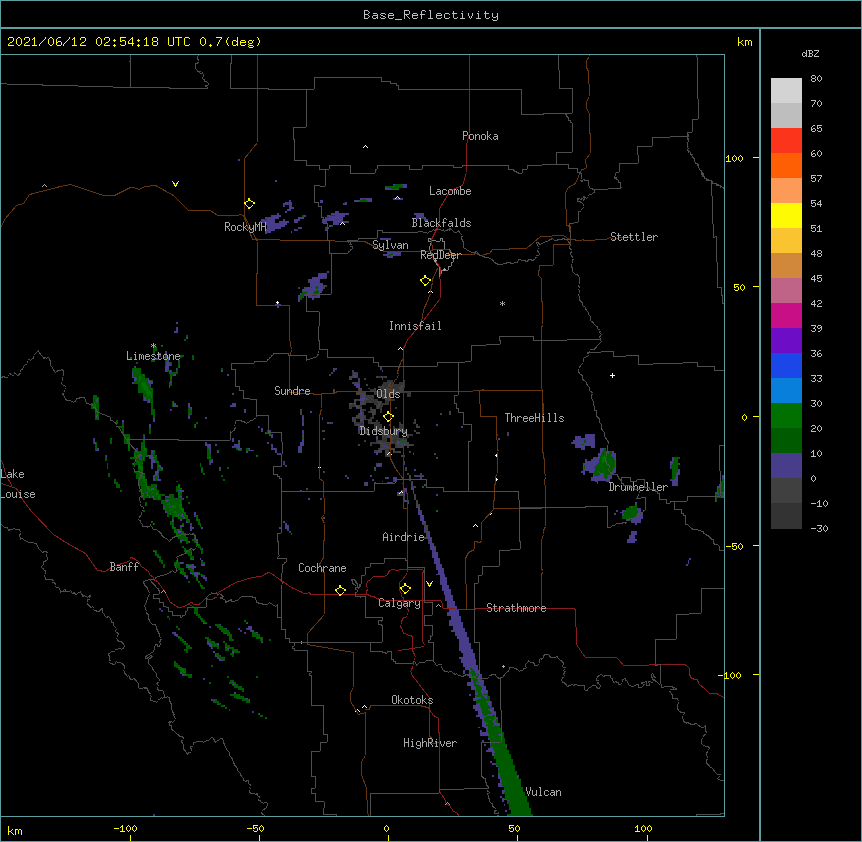862x842 pixels.
Task: Click the white asterisk above Limestone
Action: pyautogui.click(x=153, y=346)
